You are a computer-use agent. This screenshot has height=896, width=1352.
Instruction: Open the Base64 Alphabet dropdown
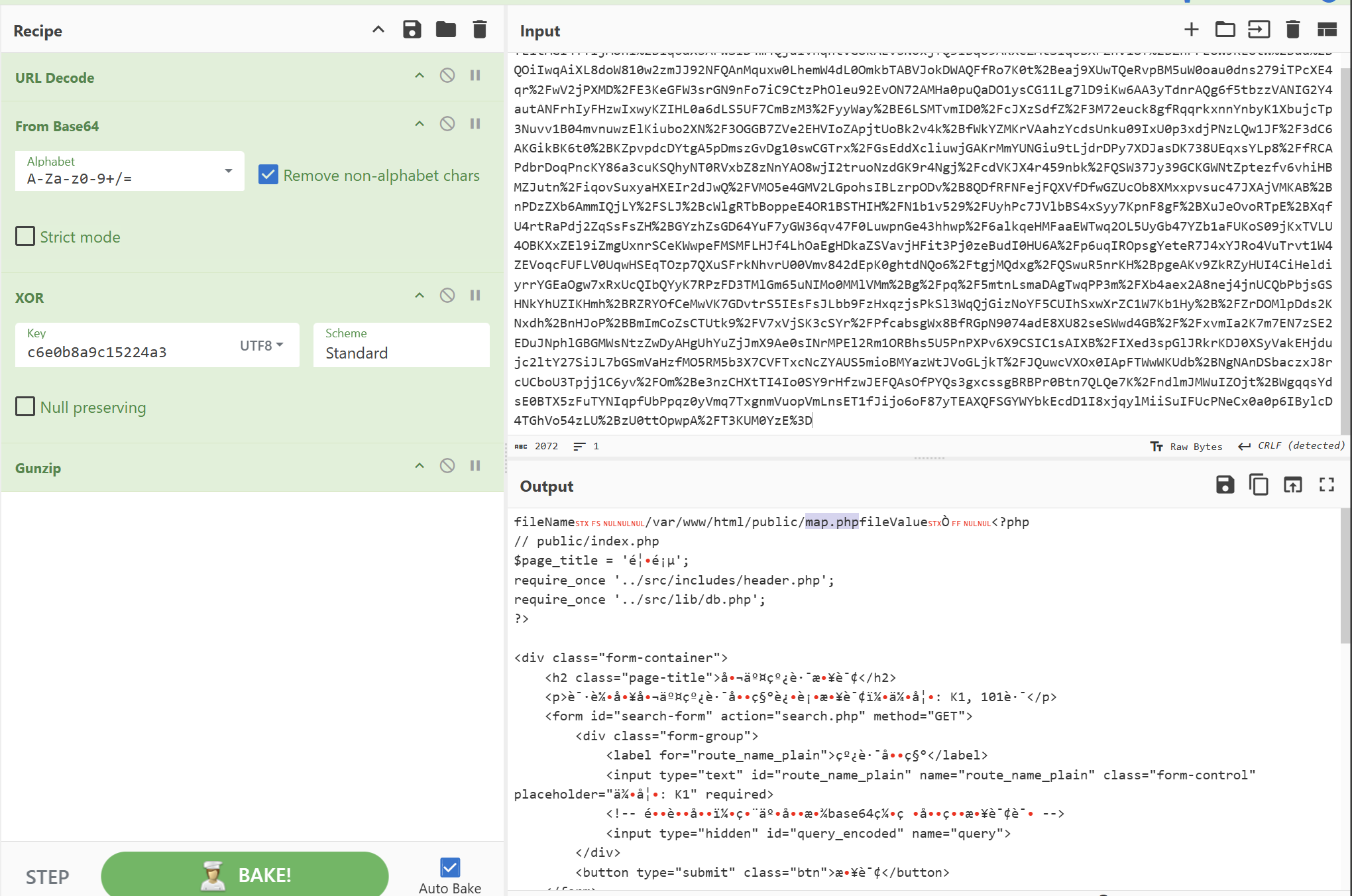(x=130, y=171)
